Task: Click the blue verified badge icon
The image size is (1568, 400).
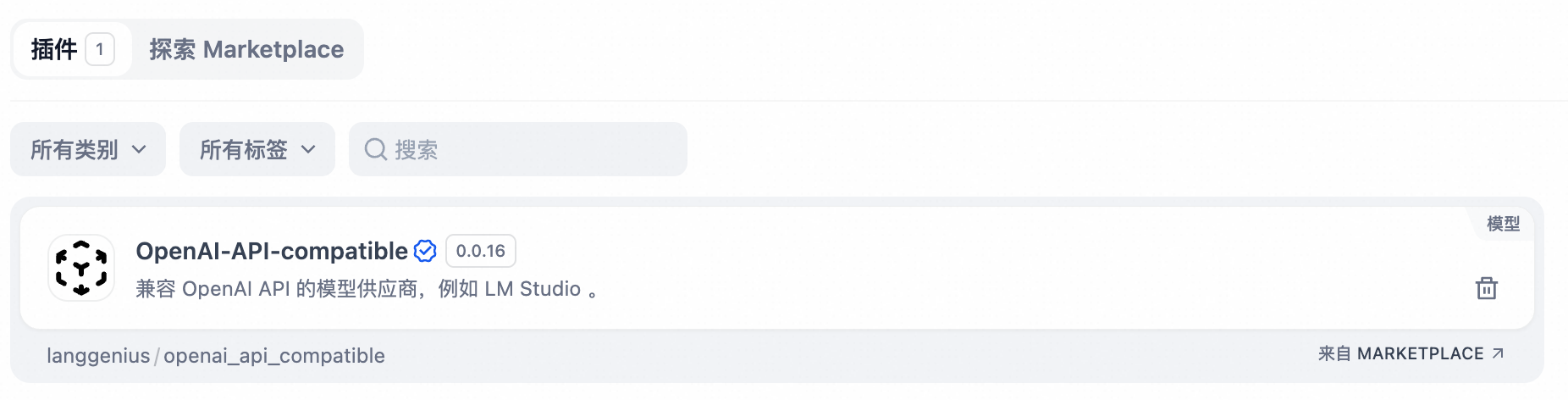Action: pos(425,251)
